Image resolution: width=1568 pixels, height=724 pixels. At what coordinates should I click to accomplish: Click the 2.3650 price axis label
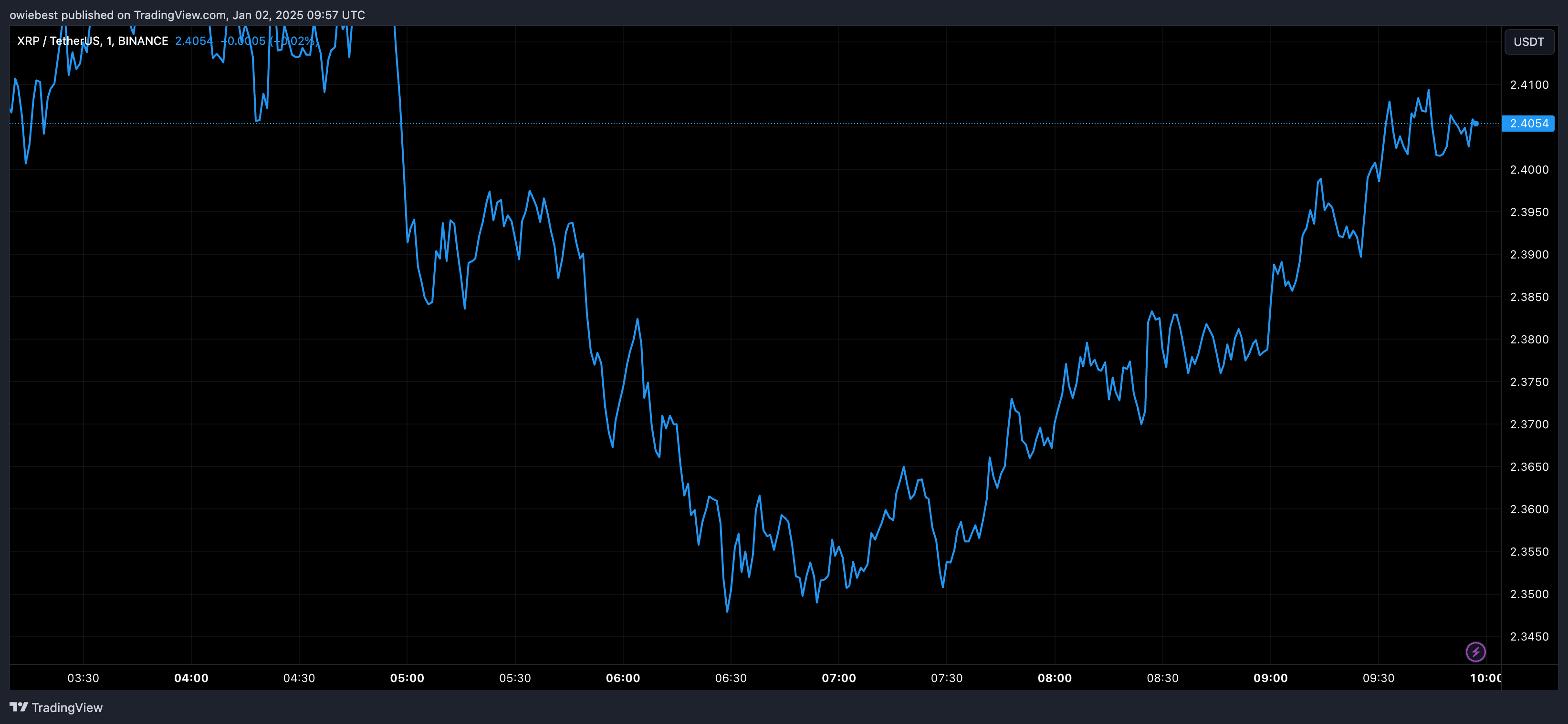coord(1529,466)
